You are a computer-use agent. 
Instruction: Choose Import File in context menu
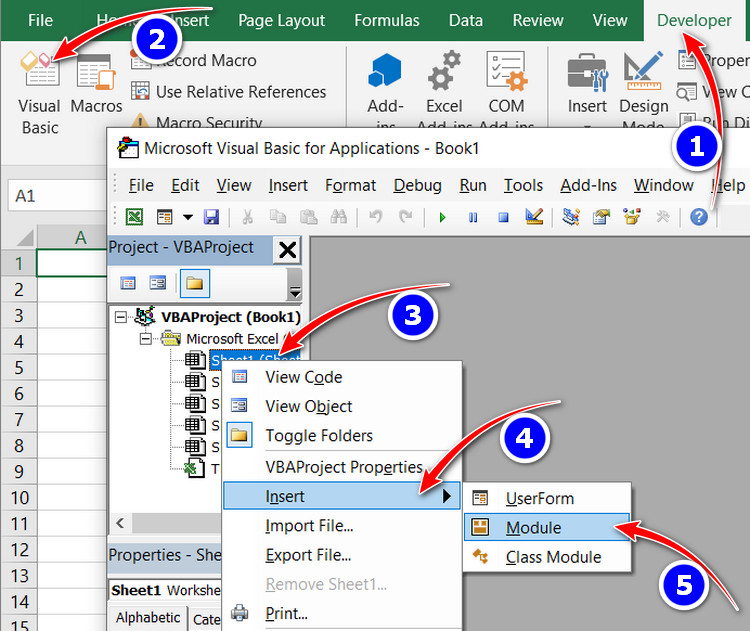click(x=342, y=526)
